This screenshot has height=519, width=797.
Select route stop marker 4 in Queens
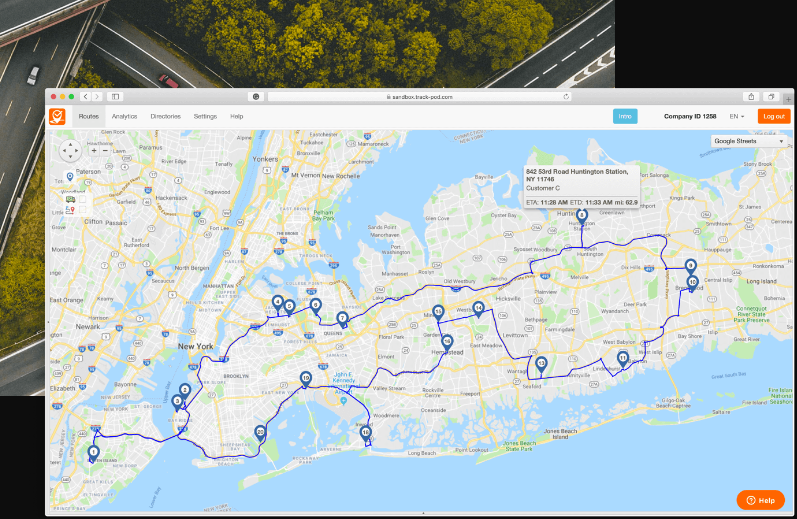coord(278,302)
